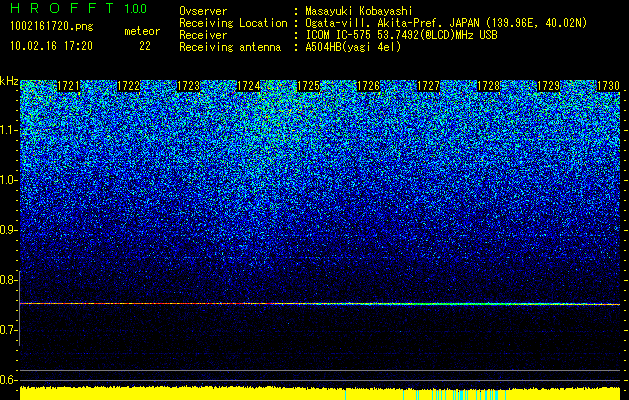Click the 1721 time marker

click(69, 86)
